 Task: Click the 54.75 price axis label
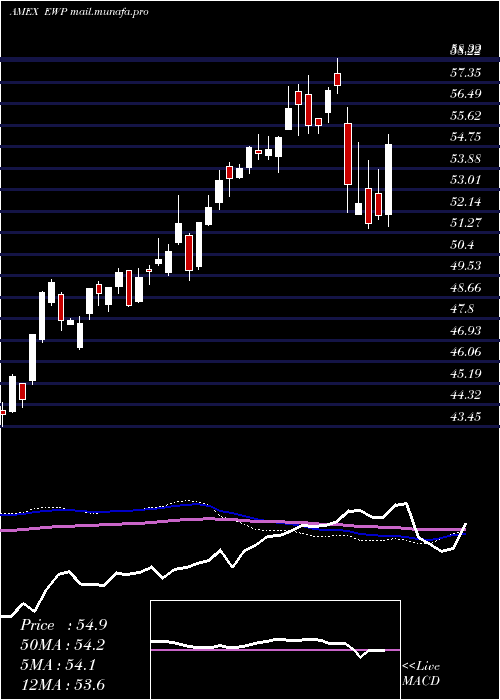point(466,137)
